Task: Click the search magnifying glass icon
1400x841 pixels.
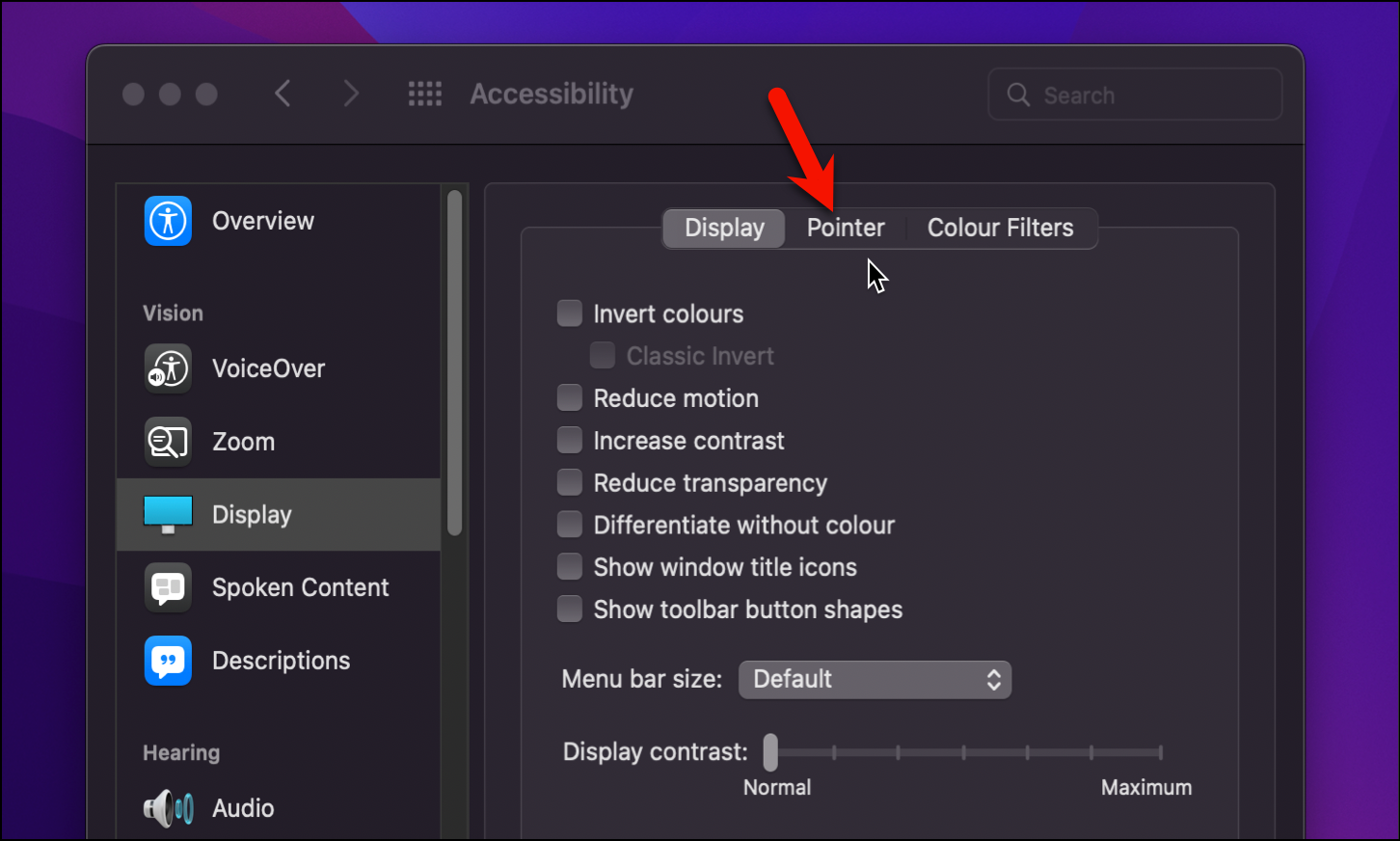Action: point(1018,95)
